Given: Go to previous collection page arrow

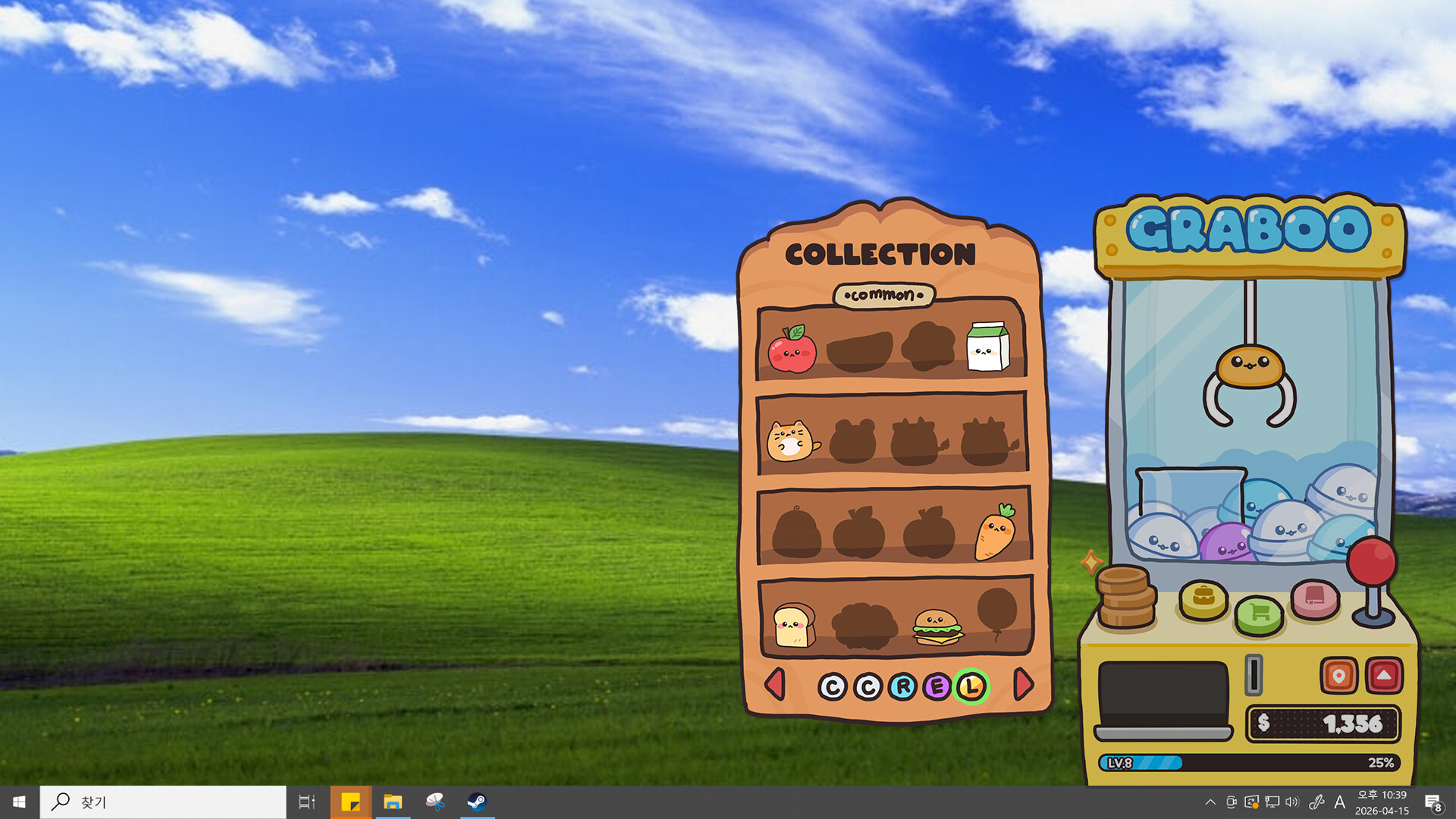Looking at the screenshot, I should coord(775,684).
